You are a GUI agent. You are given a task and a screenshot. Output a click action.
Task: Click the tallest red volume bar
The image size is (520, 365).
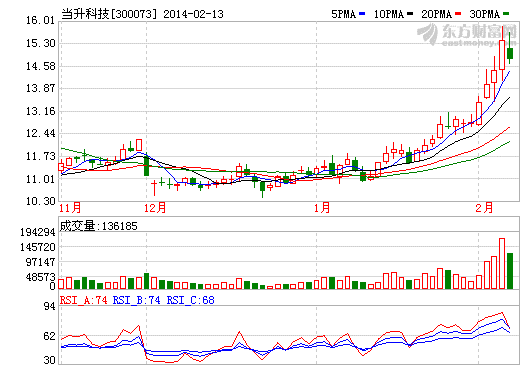[x=502, y=264]
